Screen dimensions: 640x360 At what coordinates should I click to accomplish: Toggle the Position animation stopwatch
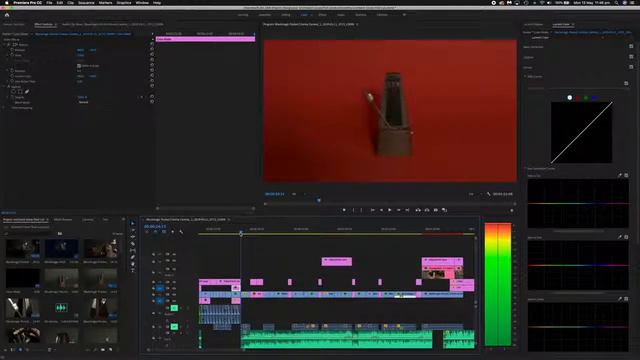[x=12, y=50]
